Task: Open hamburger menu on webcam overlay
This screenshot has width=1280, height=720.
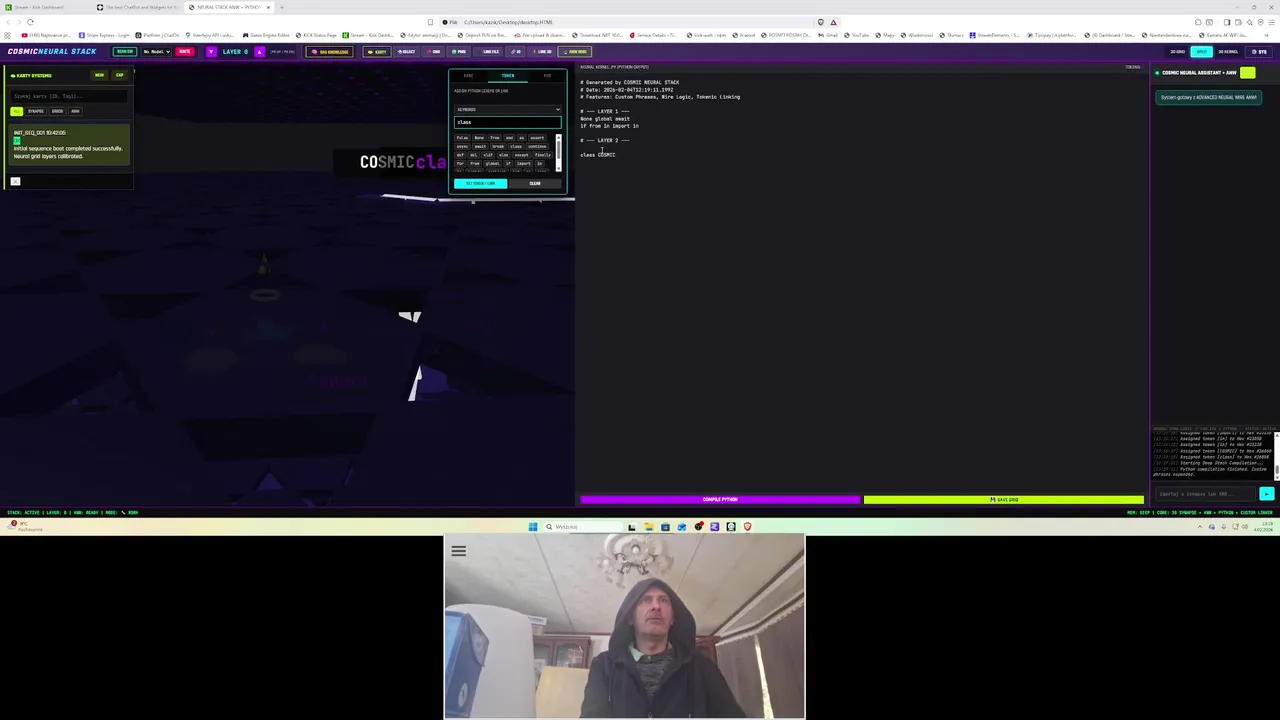Action: (458, 551)
